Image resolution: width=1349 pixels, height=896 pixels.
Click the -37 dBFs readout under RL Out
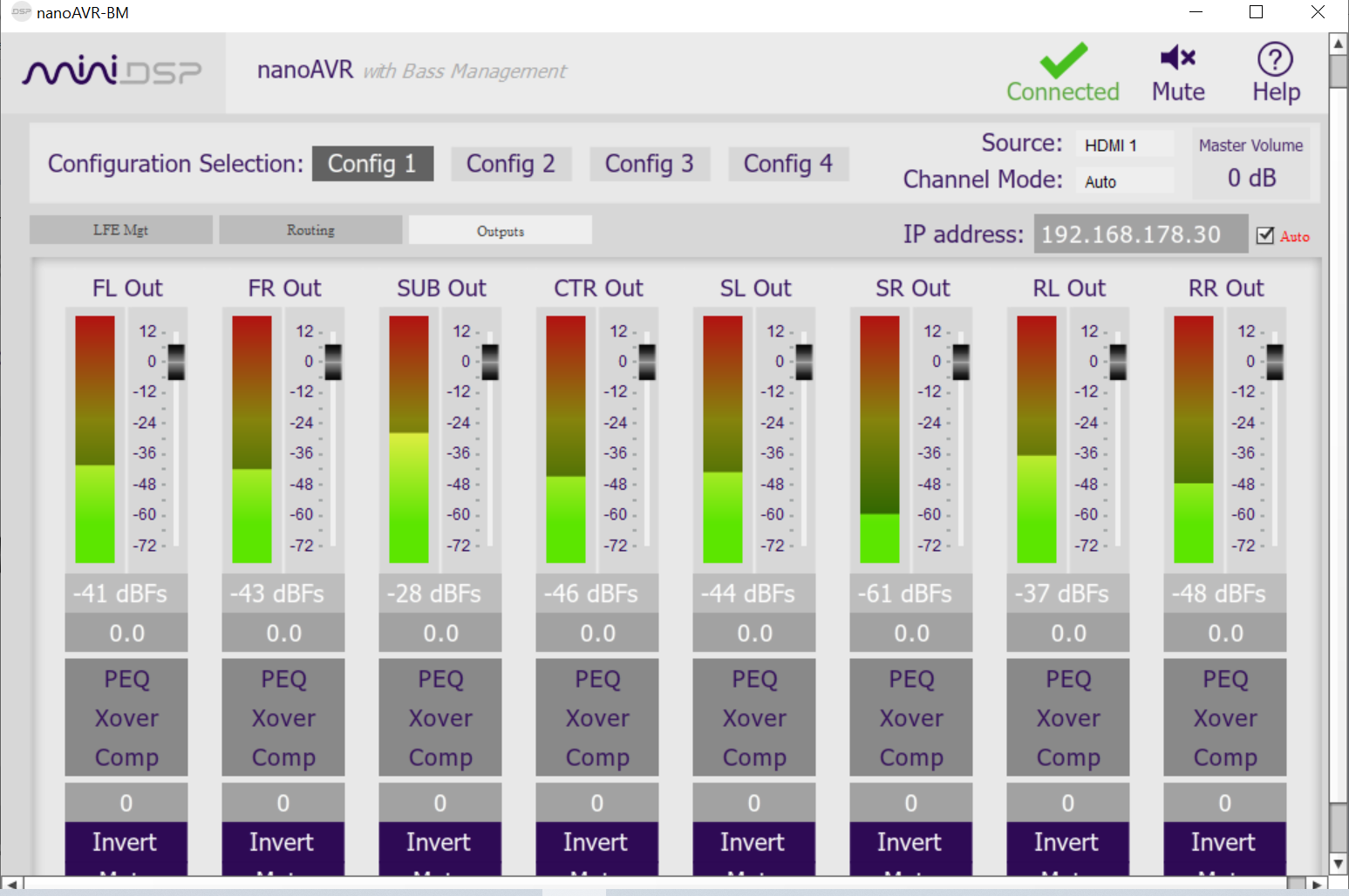pyautogui.click(x=1068, y=594)
